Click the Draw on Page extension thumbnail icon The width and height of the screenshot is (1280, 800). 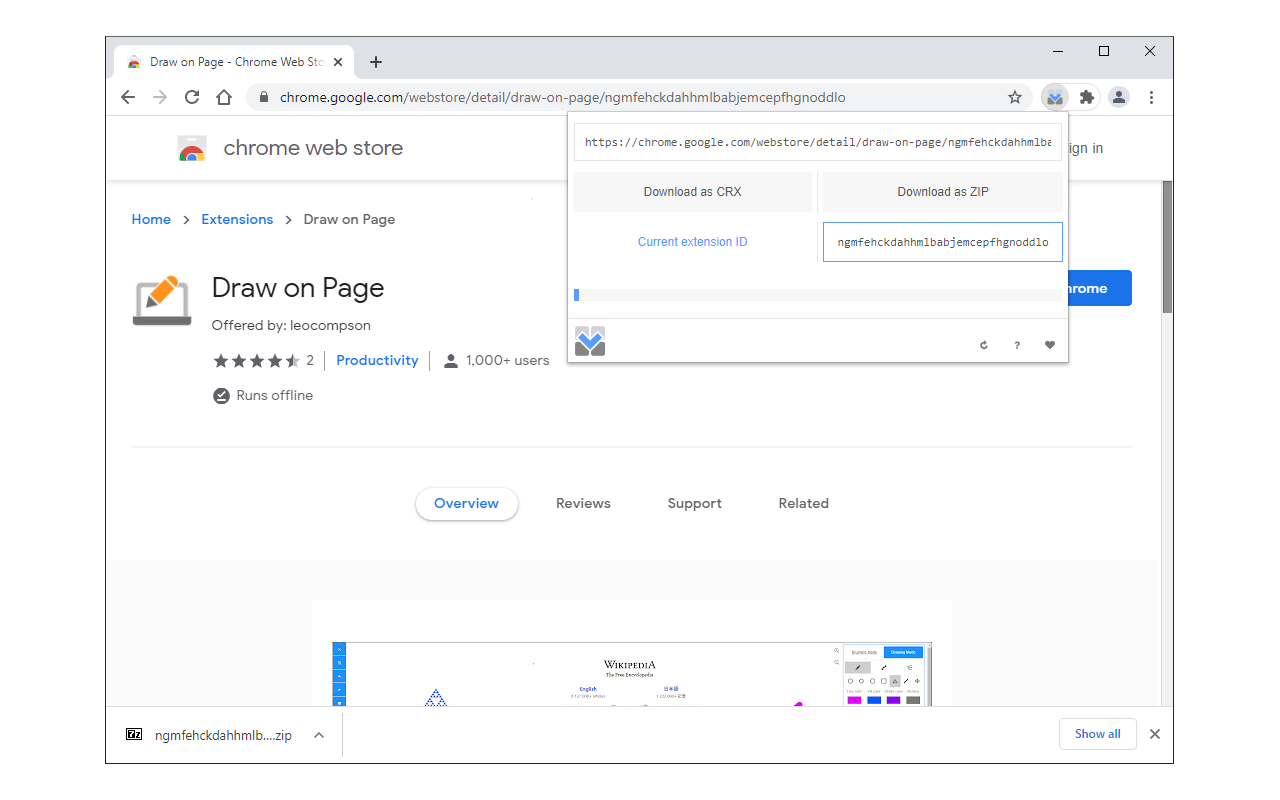pos(161,300)
